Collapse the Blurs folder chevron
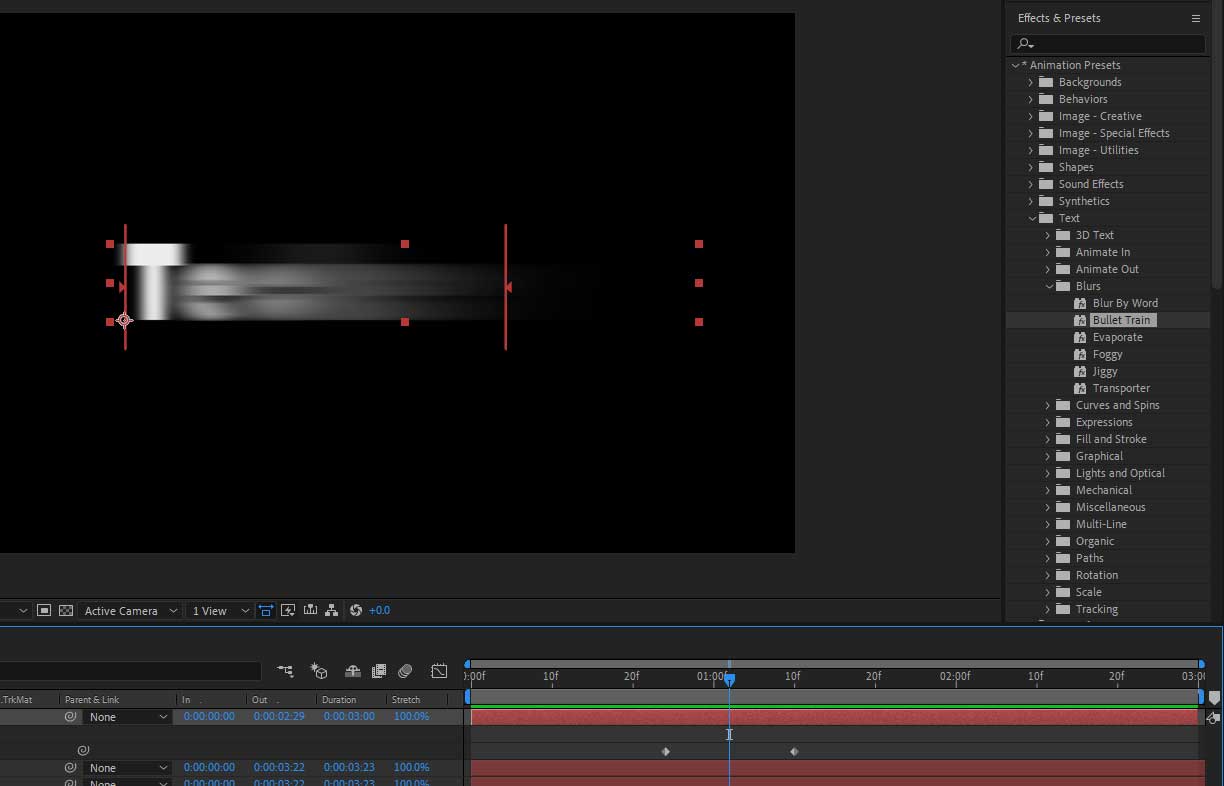This screenshot has height=786, width=1224. (x=1049, y=286)
